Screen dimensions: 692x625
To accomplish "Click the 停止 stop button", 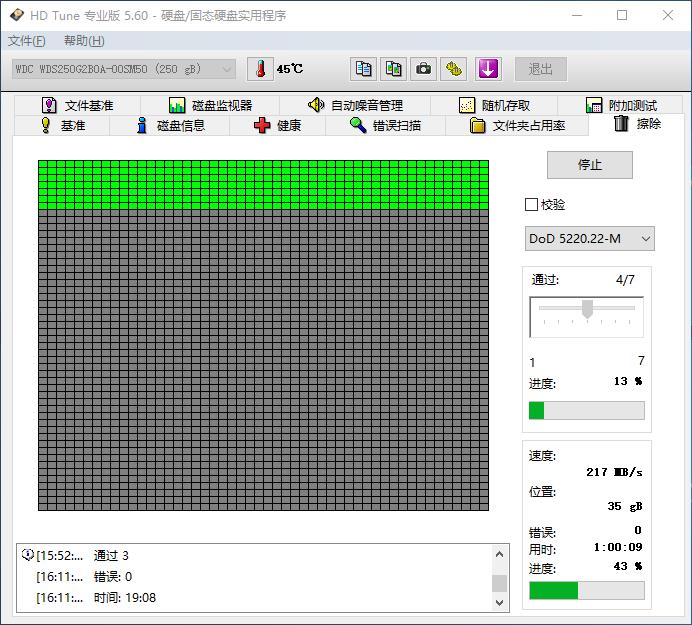I will [x=589, y=165].
